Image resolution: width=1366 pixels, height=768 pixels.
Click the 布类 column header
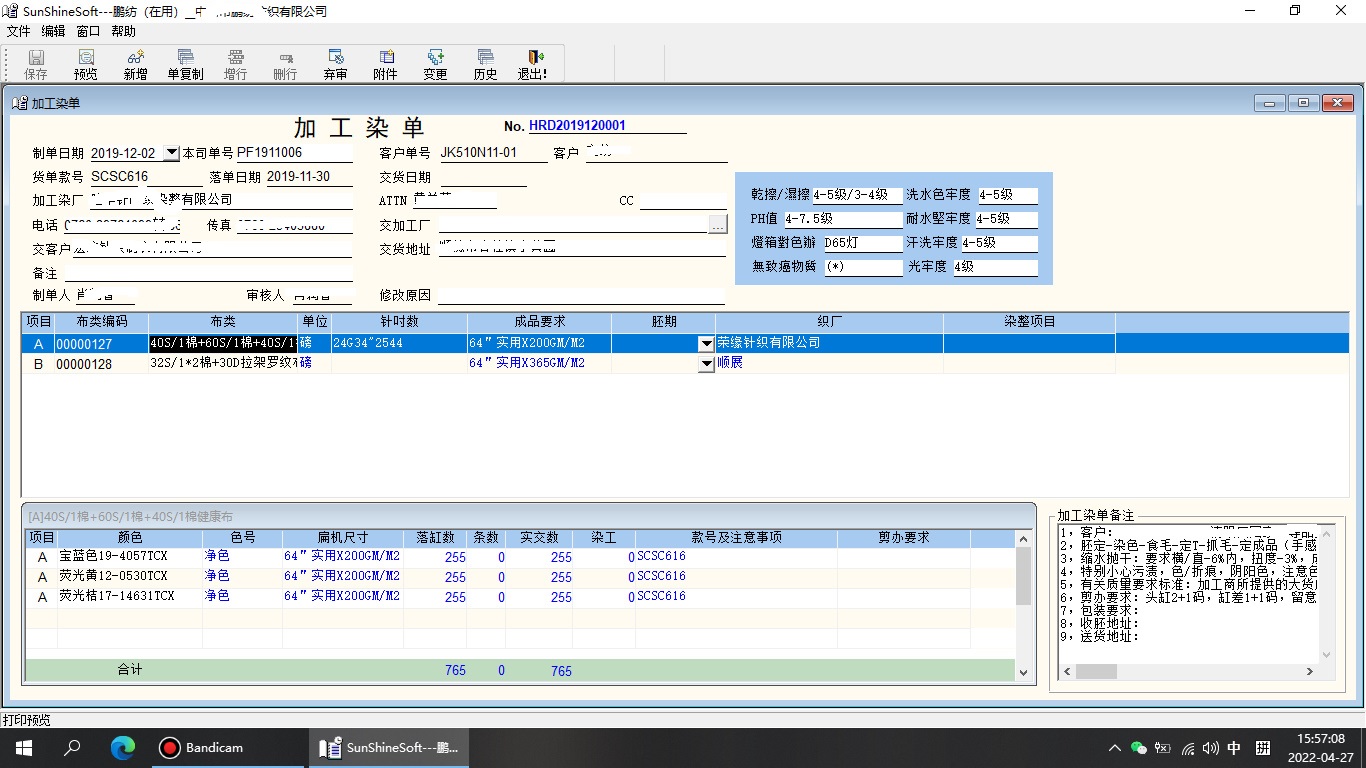coord(223,322)
